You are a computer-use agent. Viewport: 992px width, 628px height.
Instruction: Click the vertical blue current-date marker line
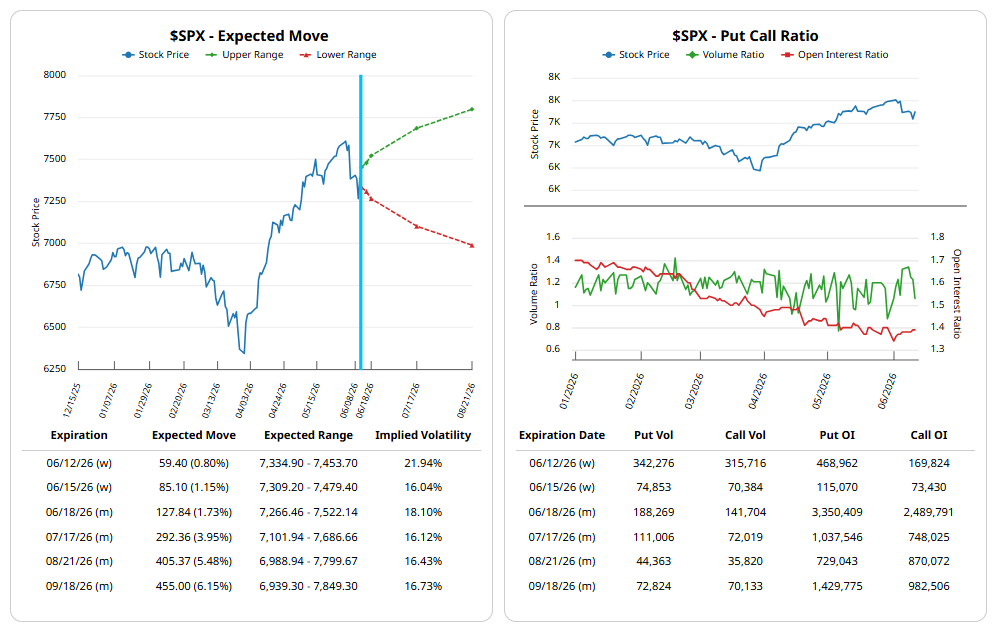(361, 221)
